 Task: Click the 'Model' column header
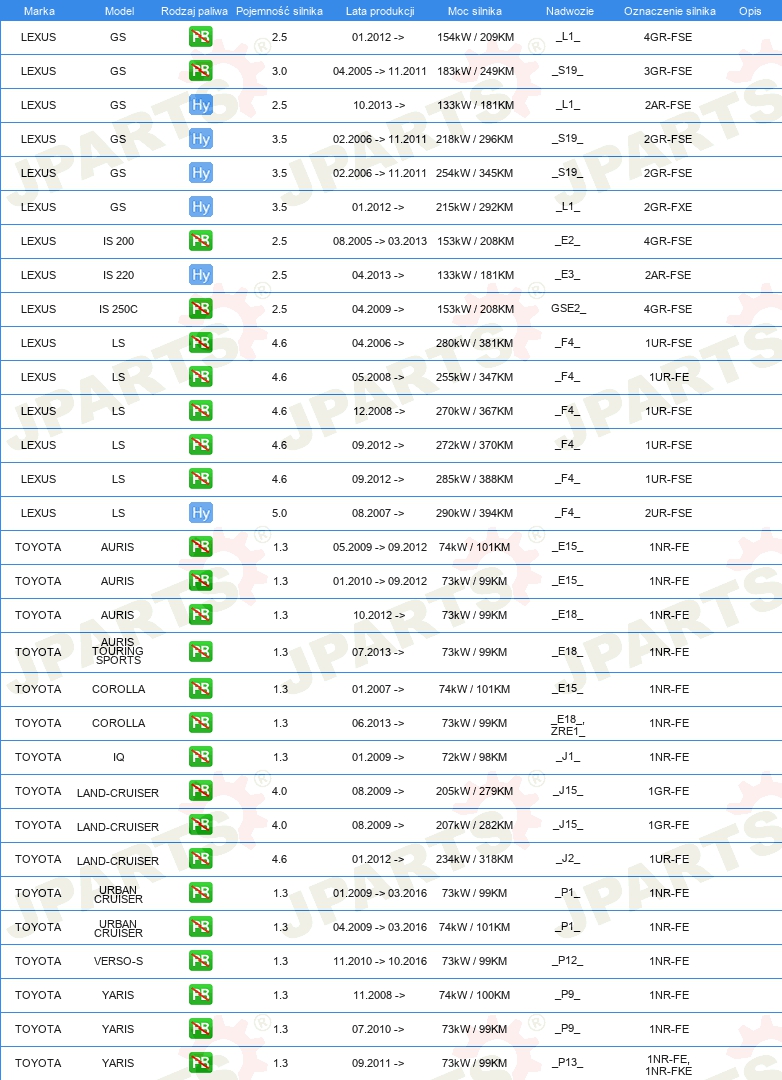coord(119,11)
